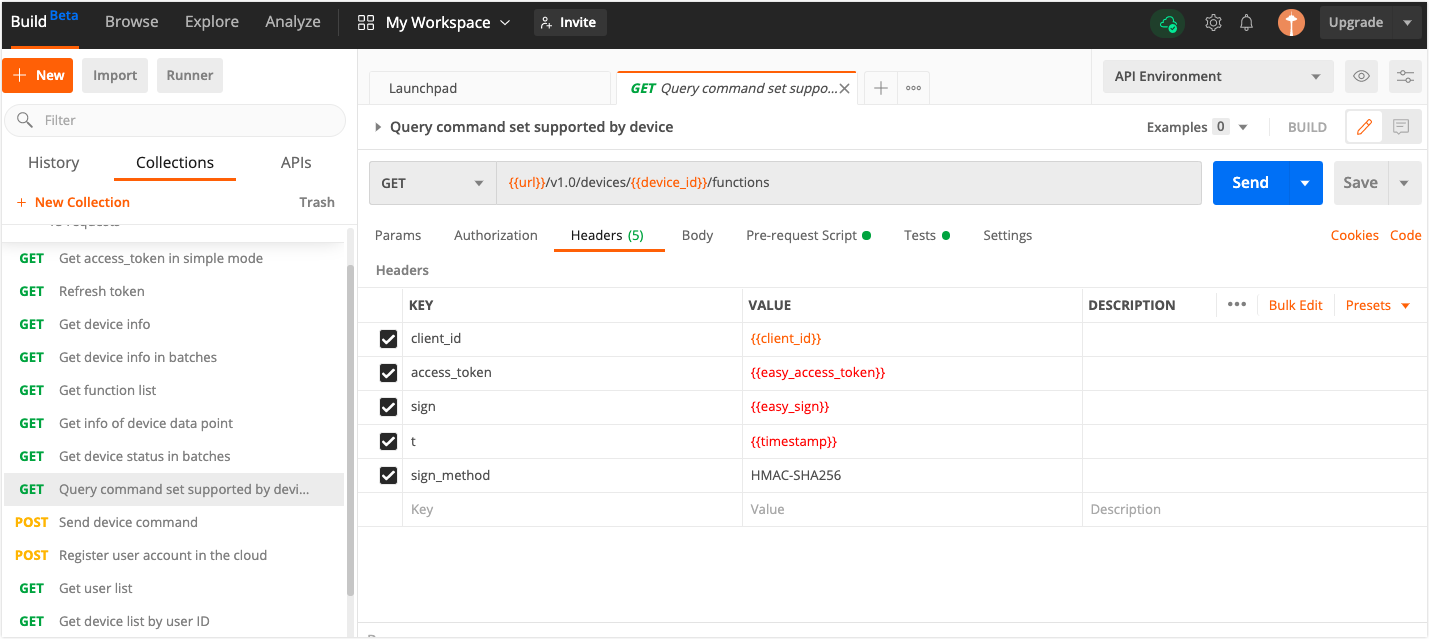Viewport: 1429px width, 639px height.
Task: Open the request Settings tab
Action: pyautogui.click(x=1007, y=235)
